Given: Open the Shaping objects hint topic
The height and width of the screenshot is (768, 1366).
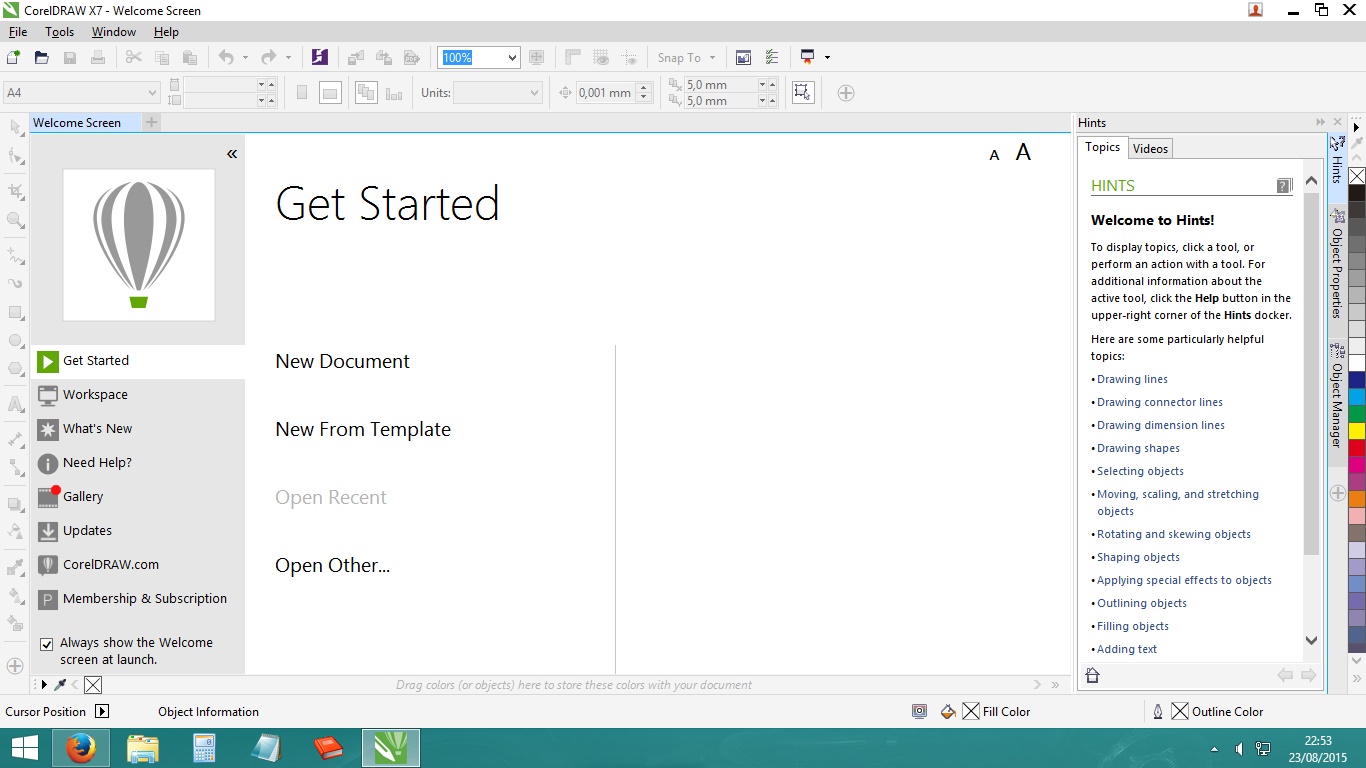Looking at the screenshot, I should (x=1138, y=557).
